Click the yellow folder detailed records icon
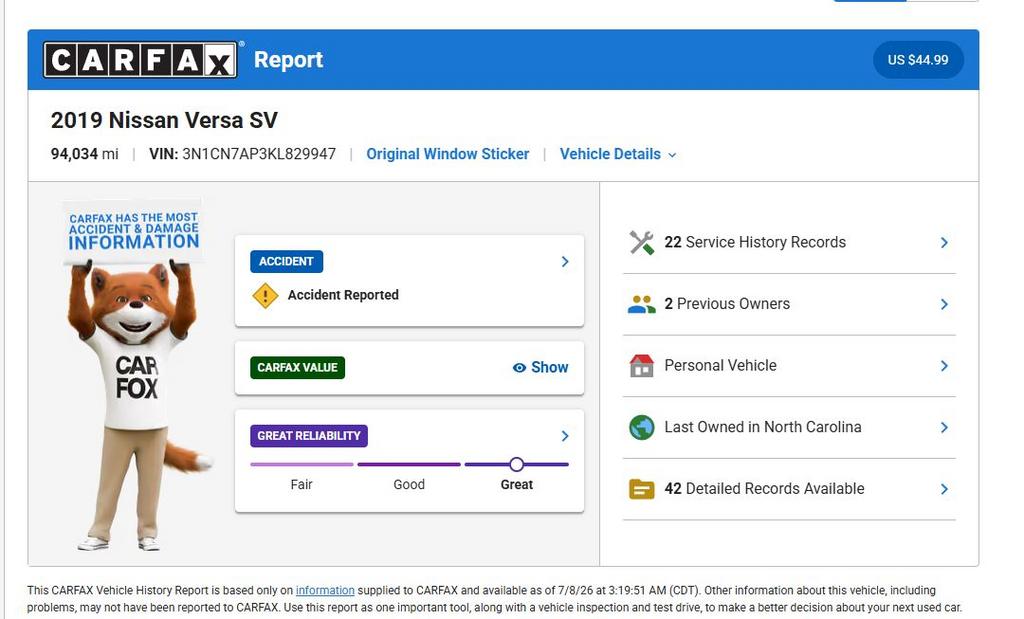 (641, 488)
